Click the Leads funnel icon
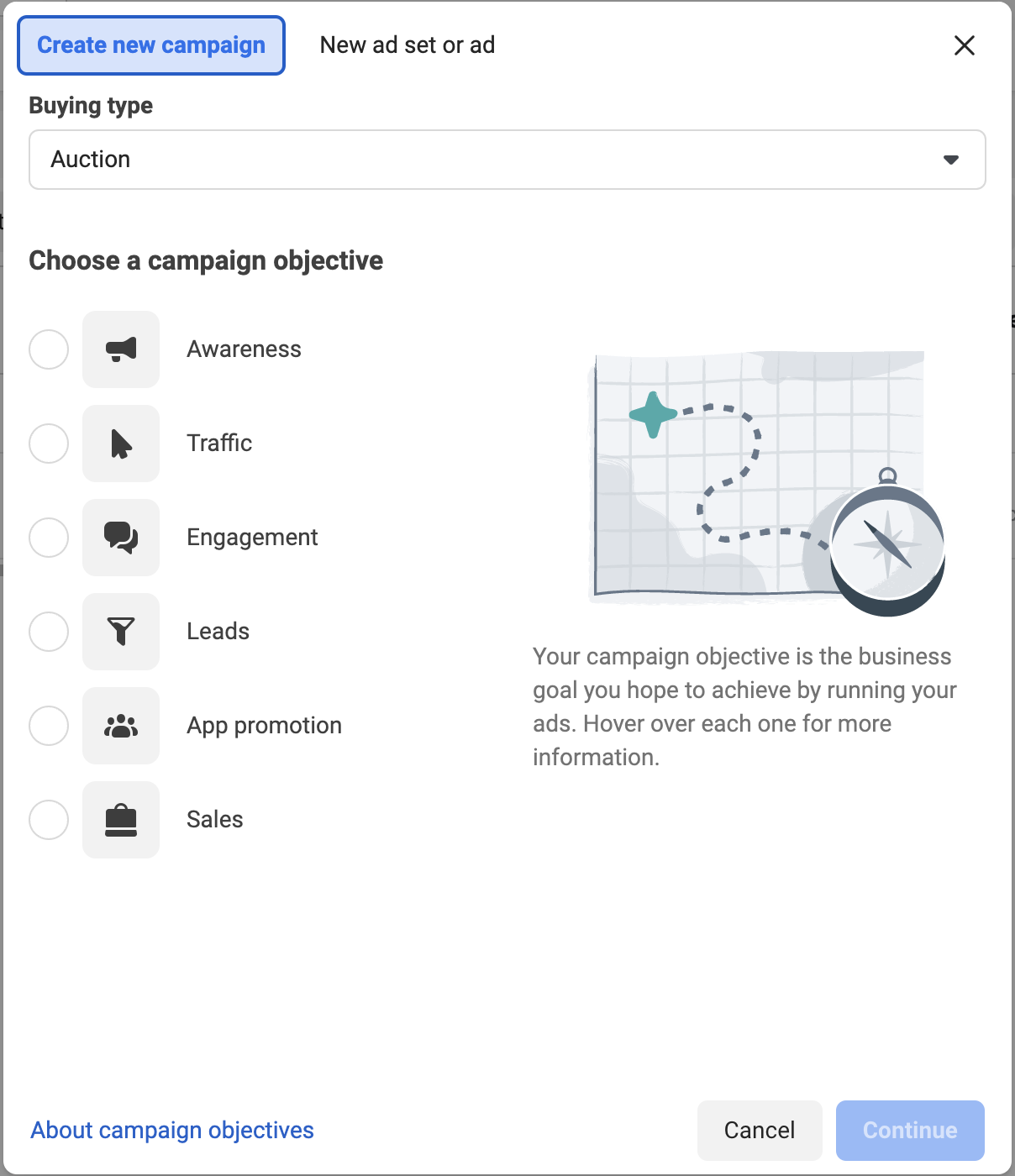 (121, 632)
